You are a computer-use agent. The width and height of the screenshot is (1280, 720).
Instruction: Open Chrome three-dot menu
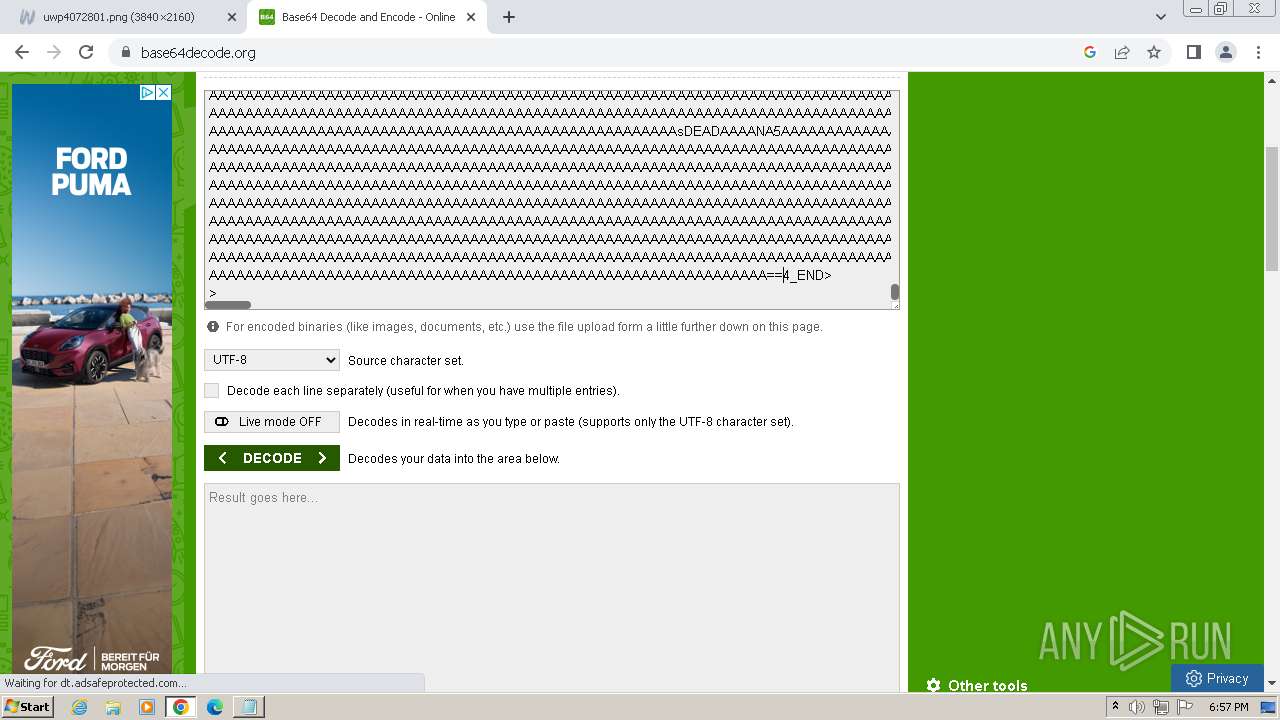pos(1258,52)
